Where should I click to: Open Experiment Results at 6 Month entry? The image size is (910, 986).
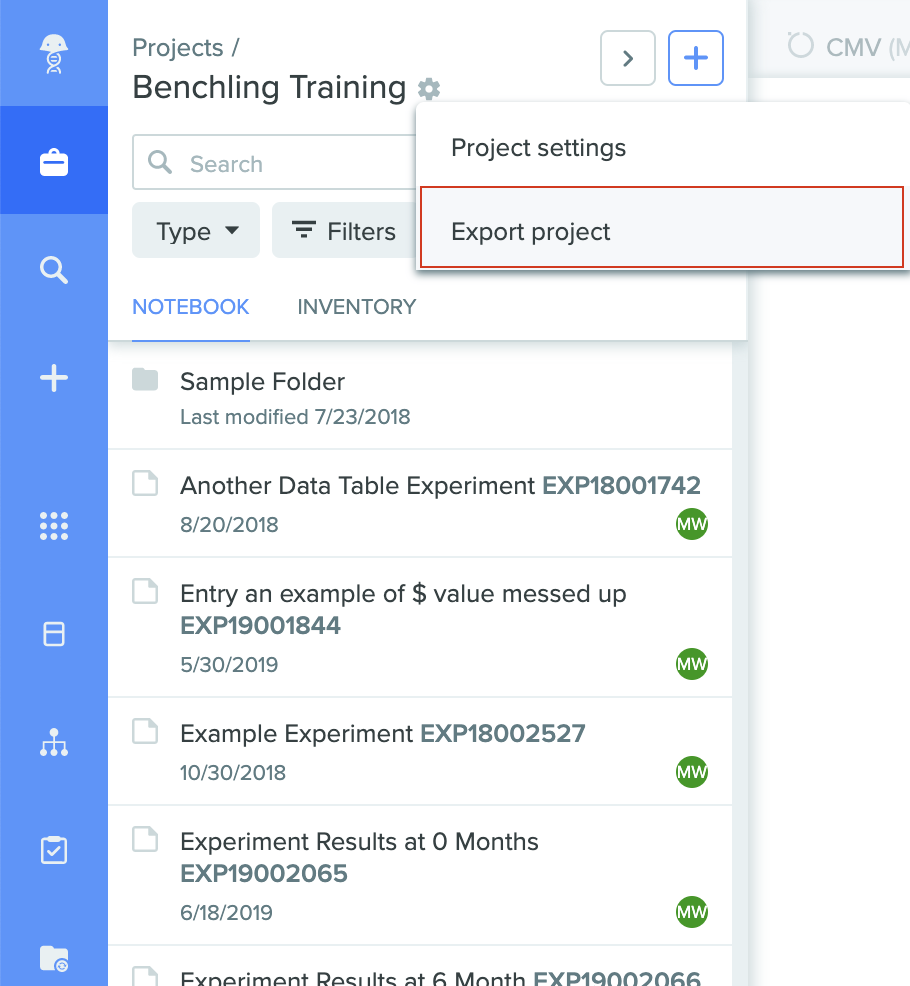point(420,967)
